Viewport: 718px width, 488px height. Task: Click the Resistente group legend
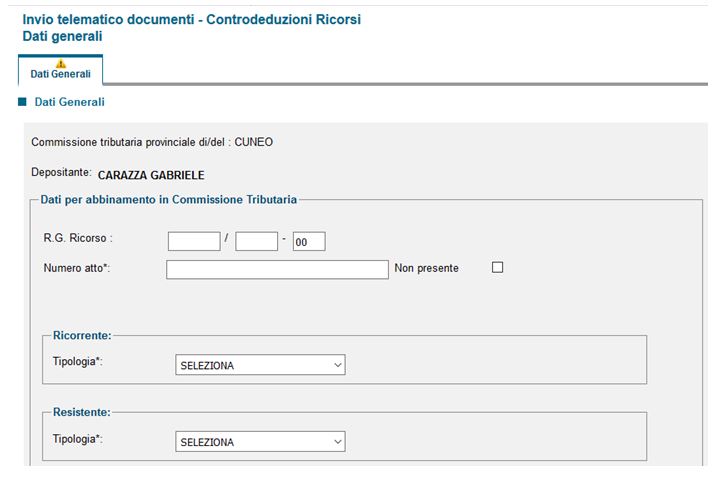click(x=81, y=411)
